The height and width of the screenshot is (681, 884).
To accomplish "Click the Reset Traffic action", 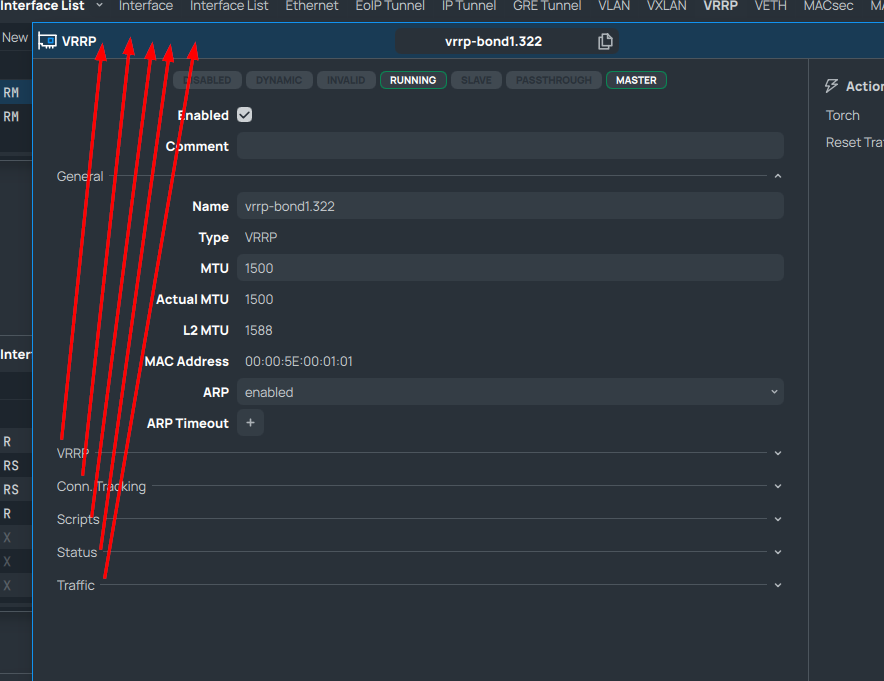I will click(x=855, y=142).
